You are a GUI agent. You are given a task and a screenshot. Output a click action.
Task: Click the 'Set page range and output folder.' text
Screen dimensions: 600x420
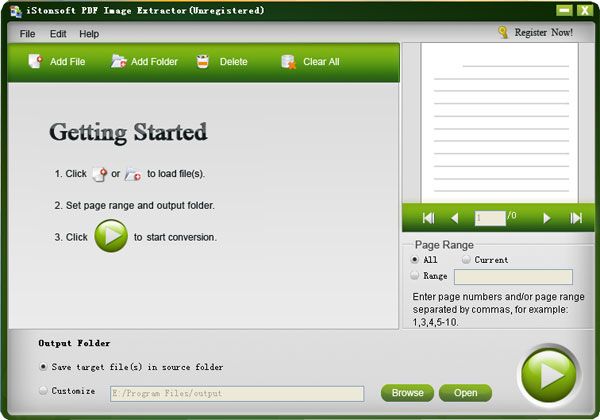[134, 205]
